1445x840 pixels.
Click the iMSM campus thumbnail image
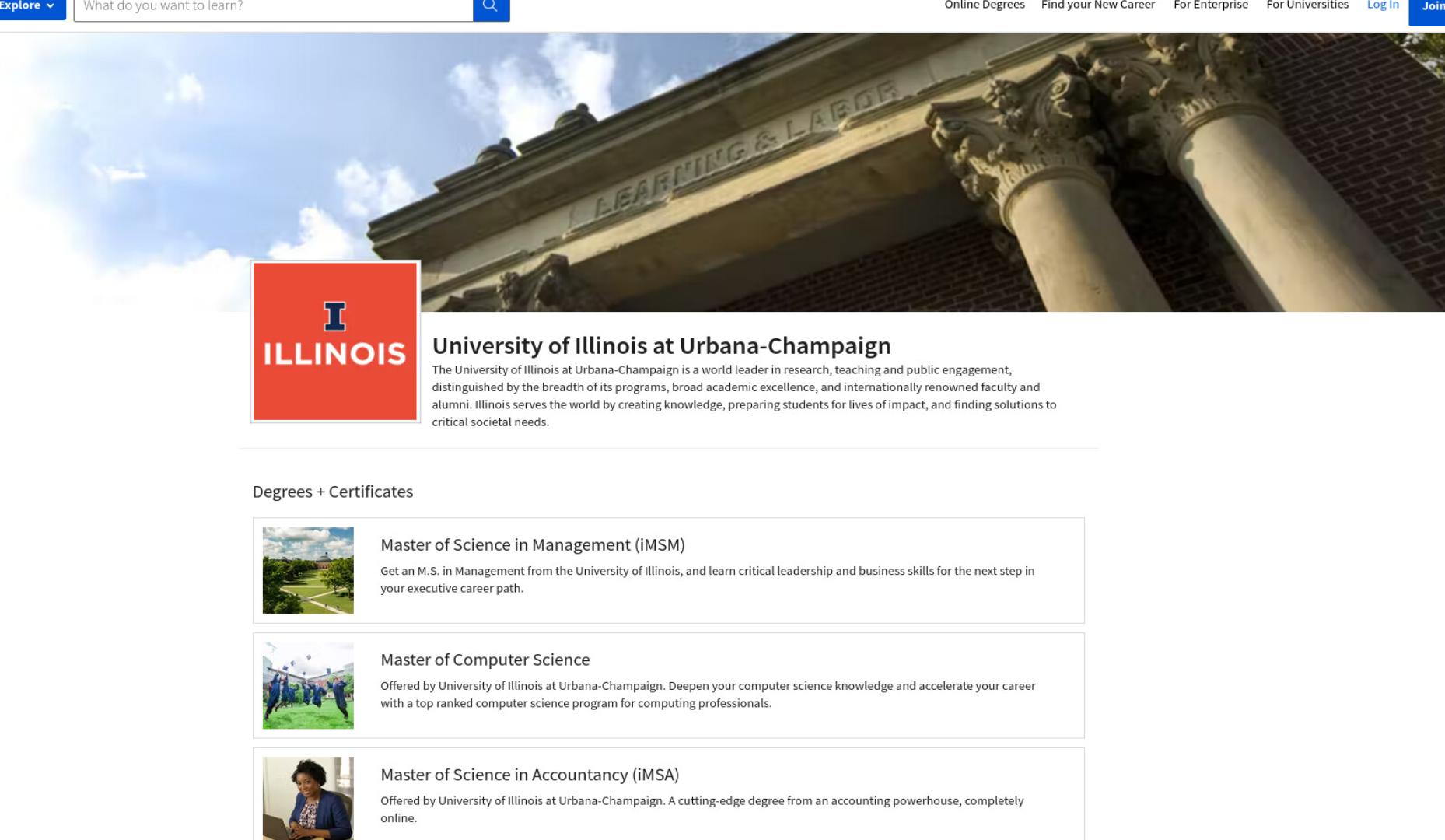click(x=308, y=570)
